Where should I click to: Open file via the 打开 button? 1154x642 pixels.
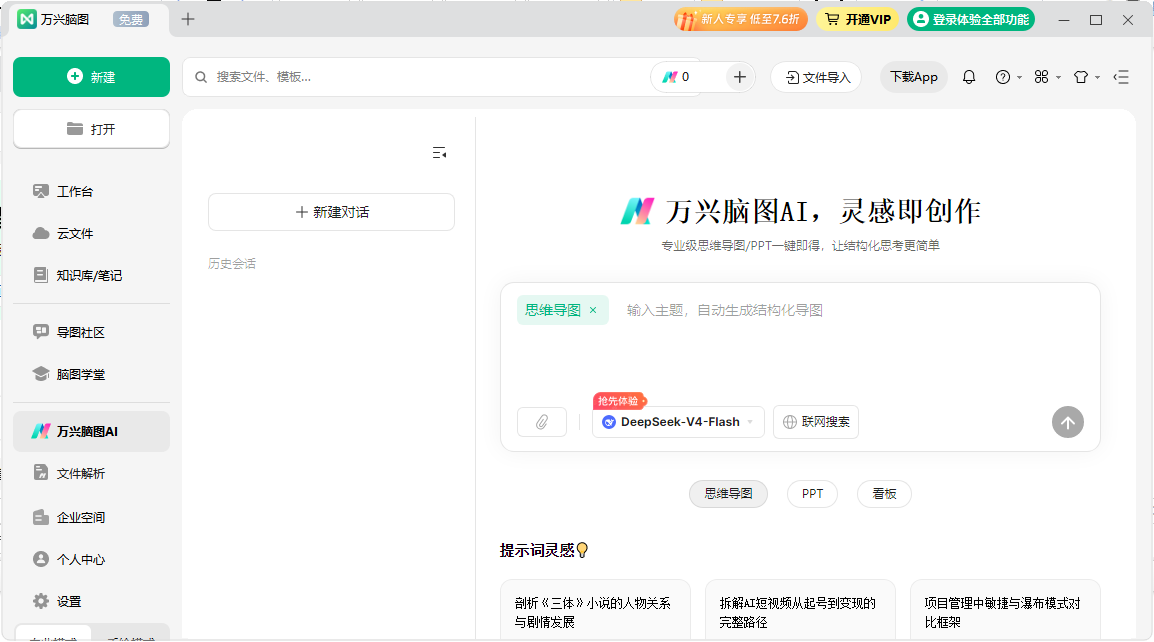[91, 129]
